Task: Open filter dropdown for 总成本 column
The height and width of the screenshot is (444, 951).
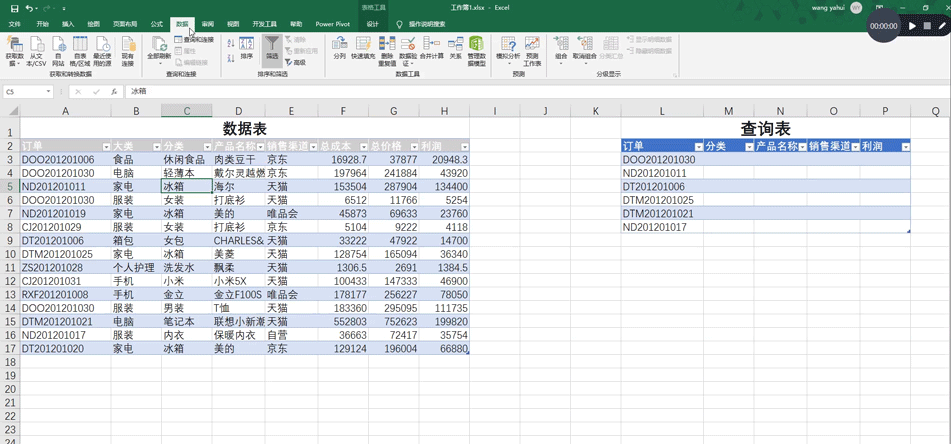Action: click(363, 147)
